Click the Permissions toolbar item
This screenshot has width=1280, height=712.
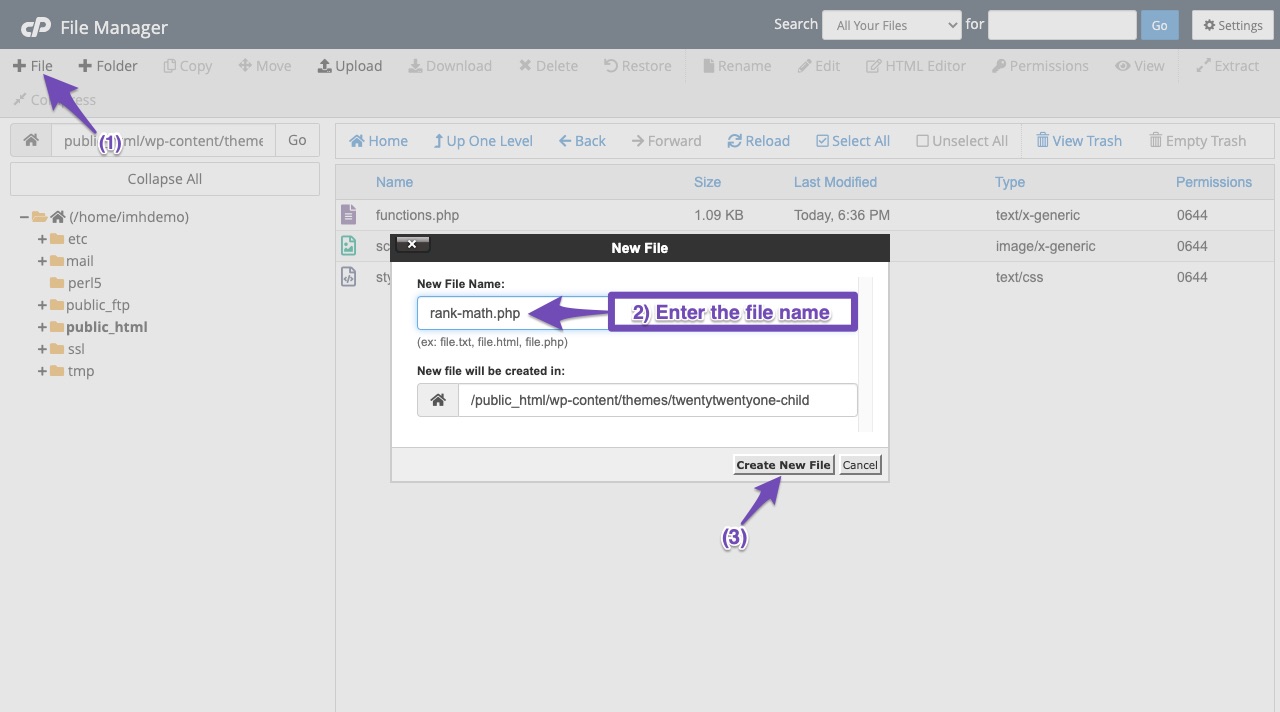pyautogui.click(x=1040, y=66)
